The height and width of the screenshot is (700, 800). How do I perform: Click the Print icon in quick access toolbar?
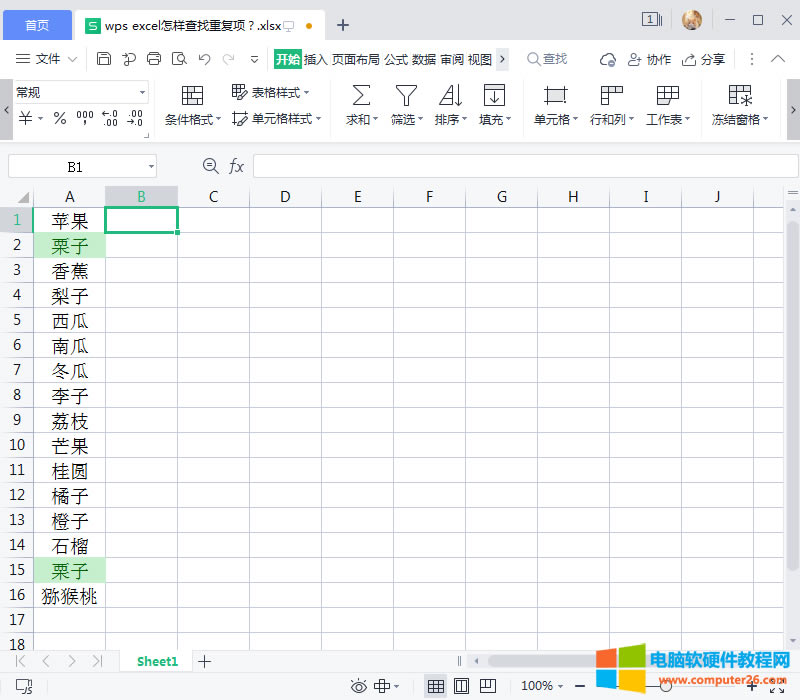[154, 60]
